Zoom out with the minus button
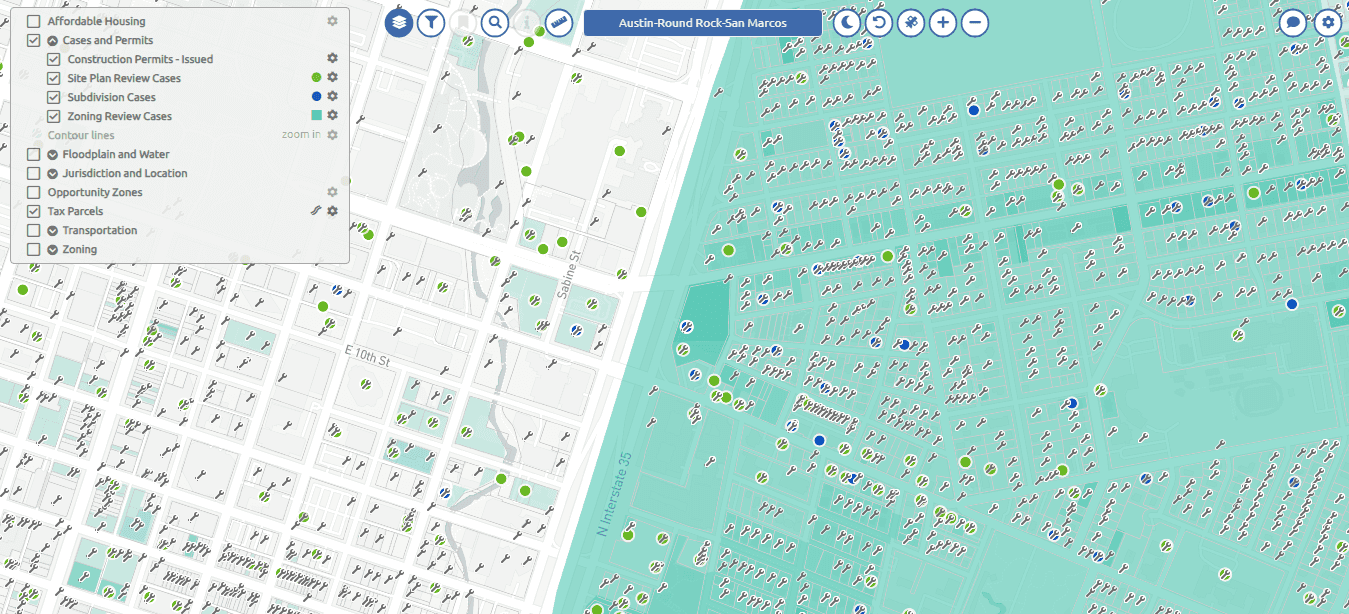The image size is (1349, 614). point(975,22)
